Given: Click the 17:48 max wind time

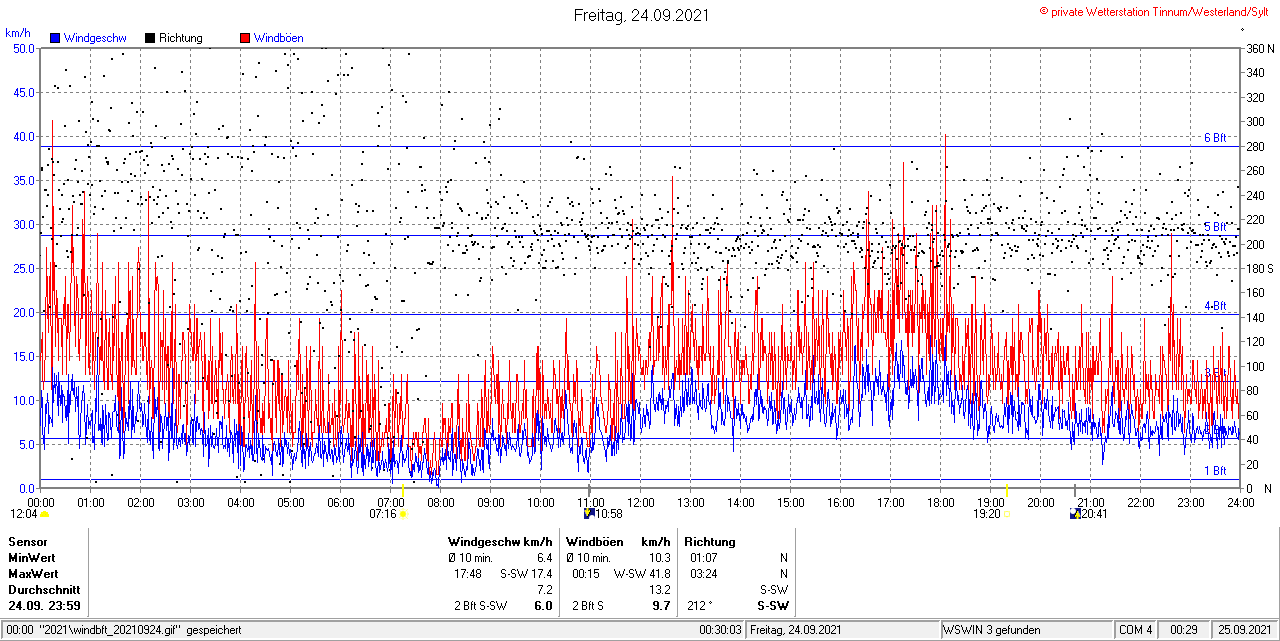Looking at the screenshot, I should pos(468,574).
